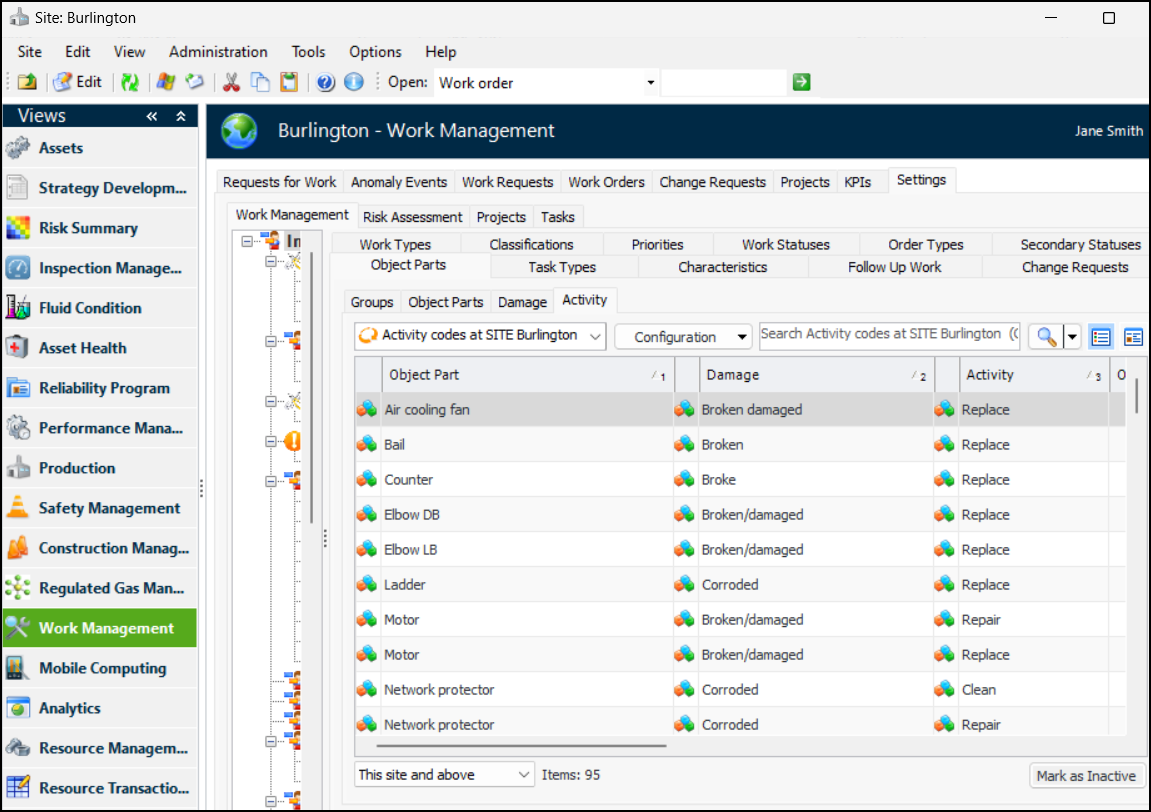Screen dimensions: 1151x812
Task: Select the Damage sub-tab
Action: tap(522, 302)
